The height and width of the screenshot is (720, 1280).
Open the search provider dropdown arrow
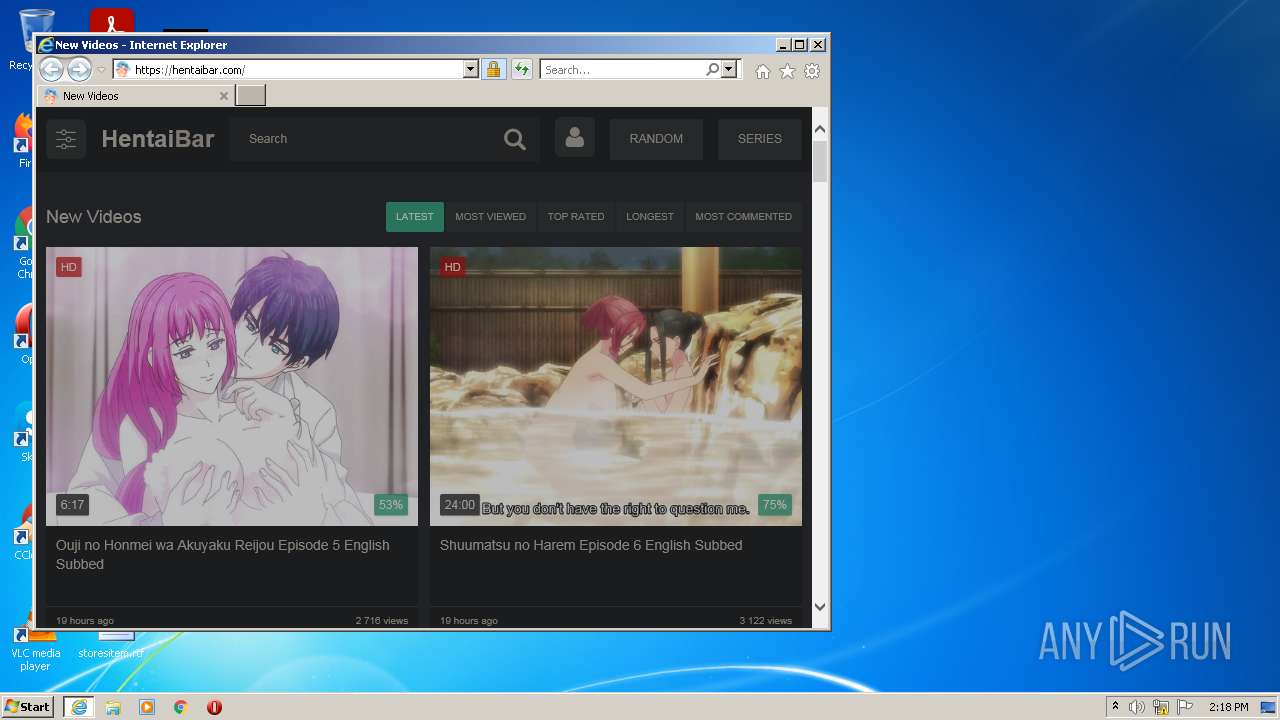tap(729, 69)
